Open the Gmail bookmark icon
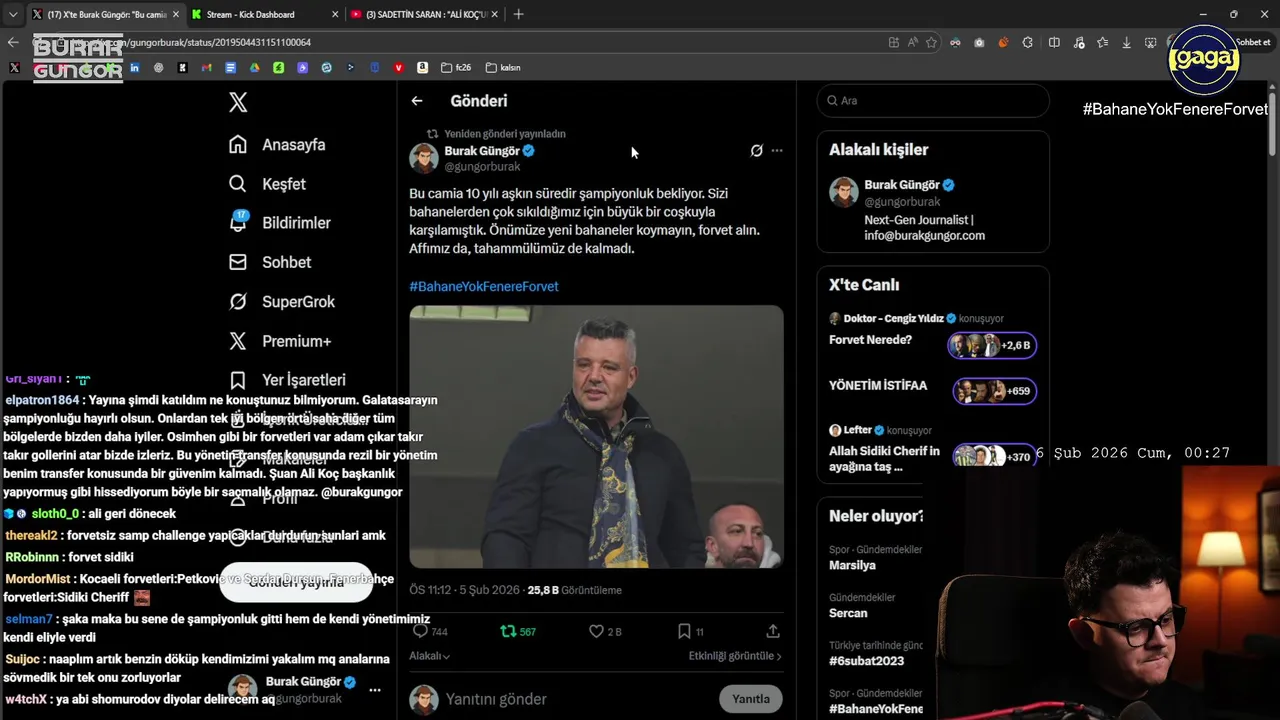The image size is (1280, 720). point(206,68)
